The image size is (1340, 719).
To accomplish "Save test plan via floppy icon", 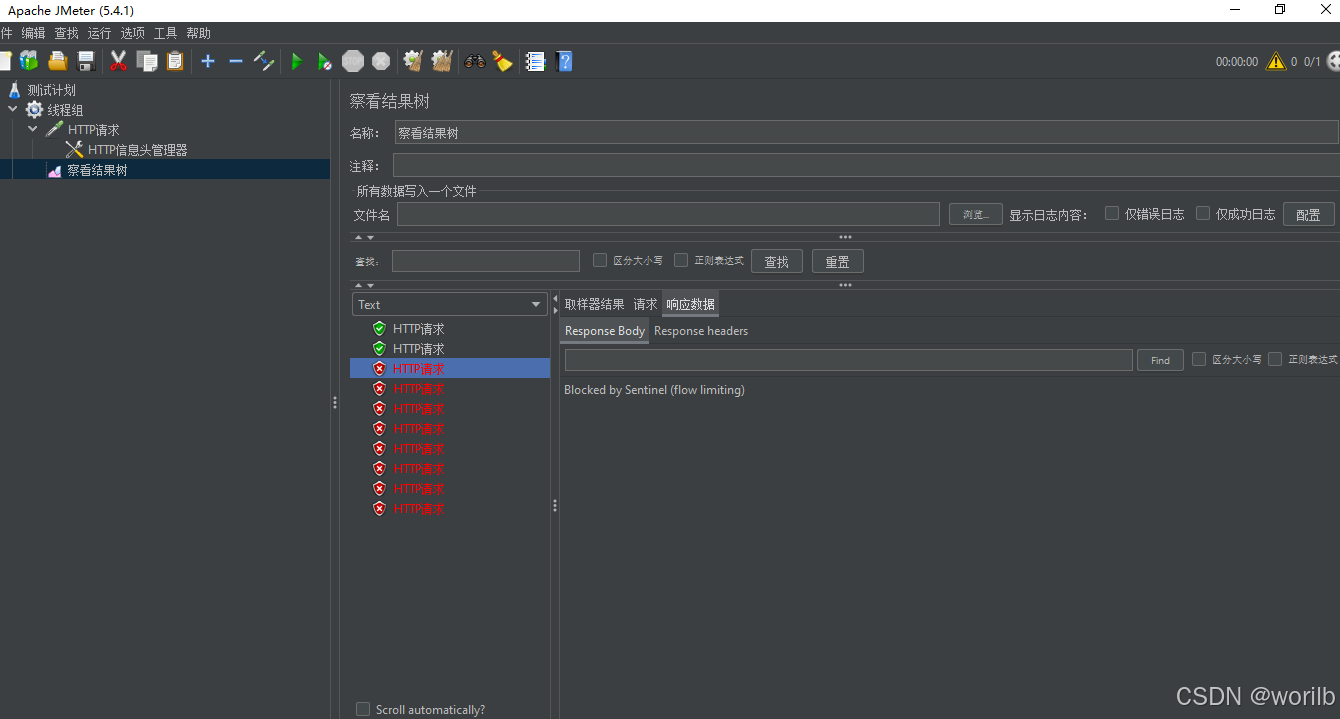I will pyautogui.click(x=86, y=61).
